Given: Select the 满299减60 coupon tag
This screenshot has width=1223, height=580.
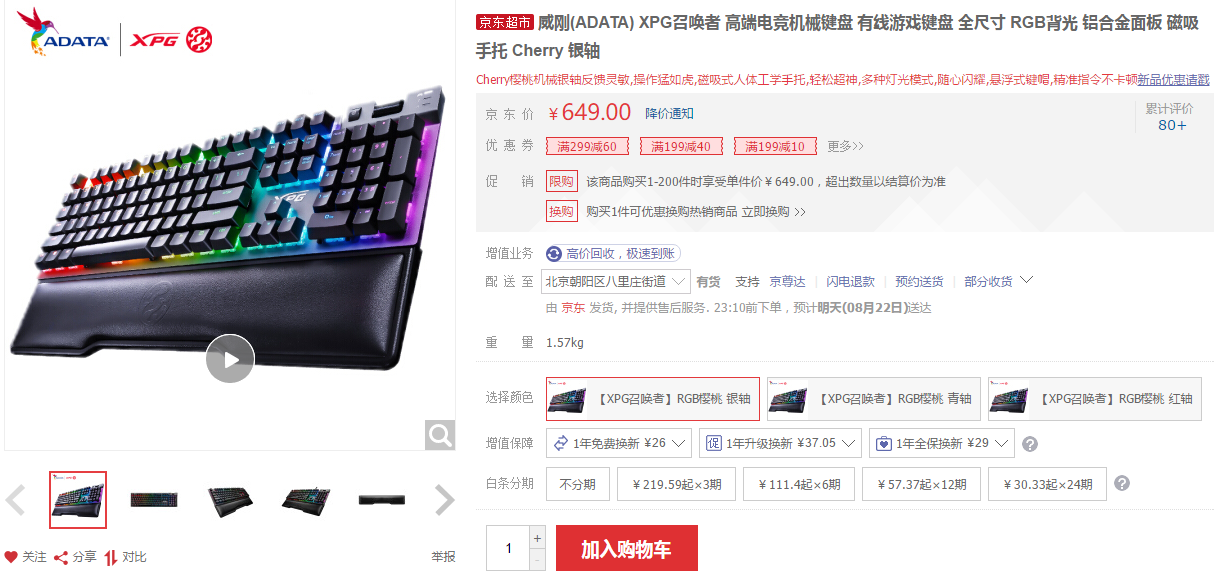Looking at the screenshot, I should [x=587, y=147].
